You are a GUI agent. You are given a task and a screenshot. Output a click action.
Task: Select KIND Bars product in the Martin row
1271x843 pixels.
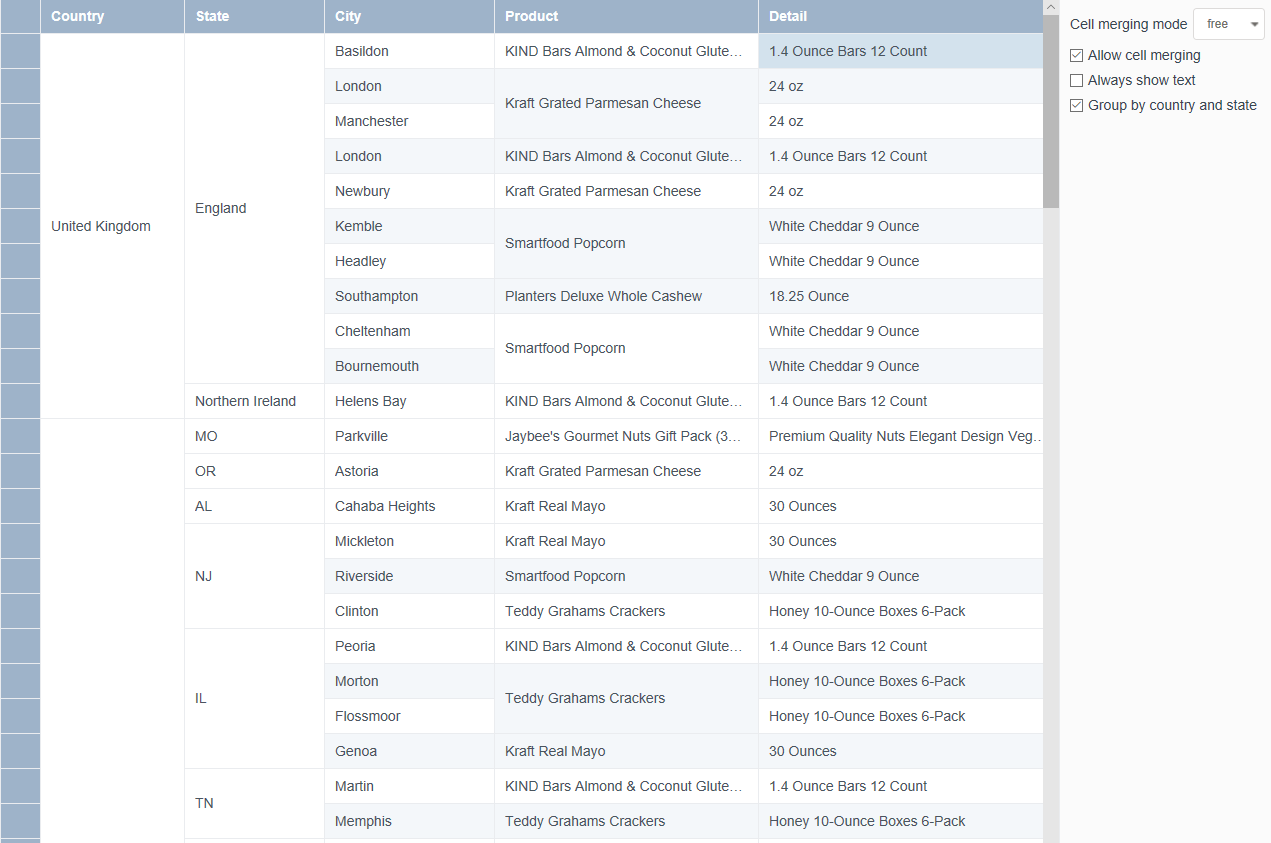pos(626,786)
